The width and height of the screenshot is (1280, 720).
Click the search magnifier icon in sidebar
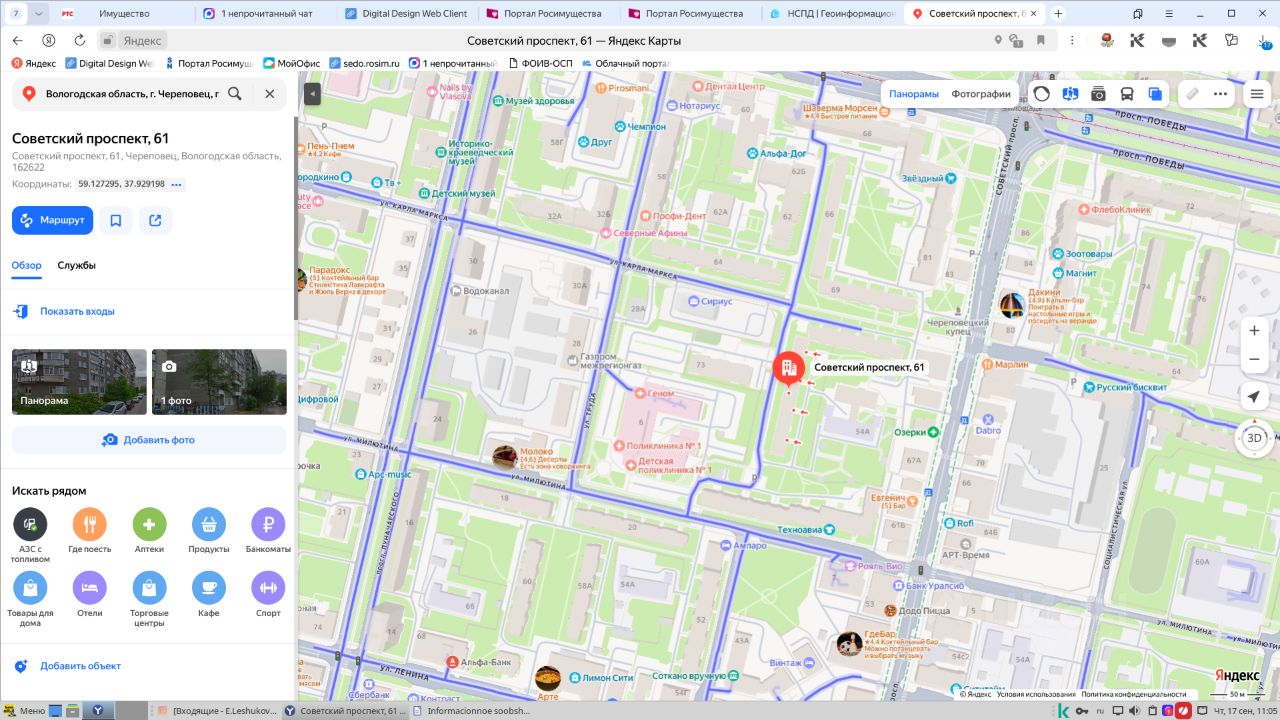(235, 94)
